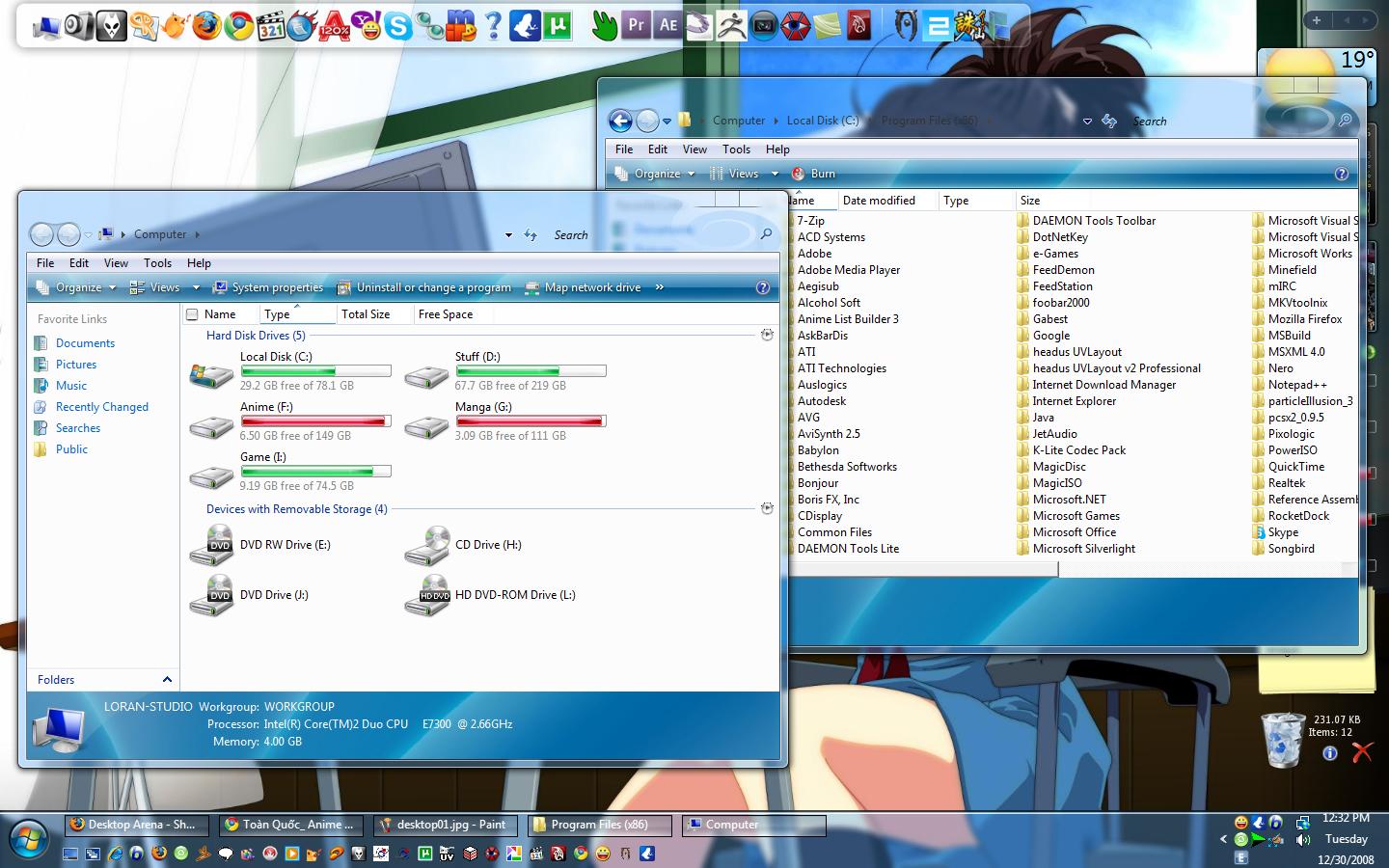
Task: Open DVD RW Drive (E:) icon
Action: click(x=210, y=545)
